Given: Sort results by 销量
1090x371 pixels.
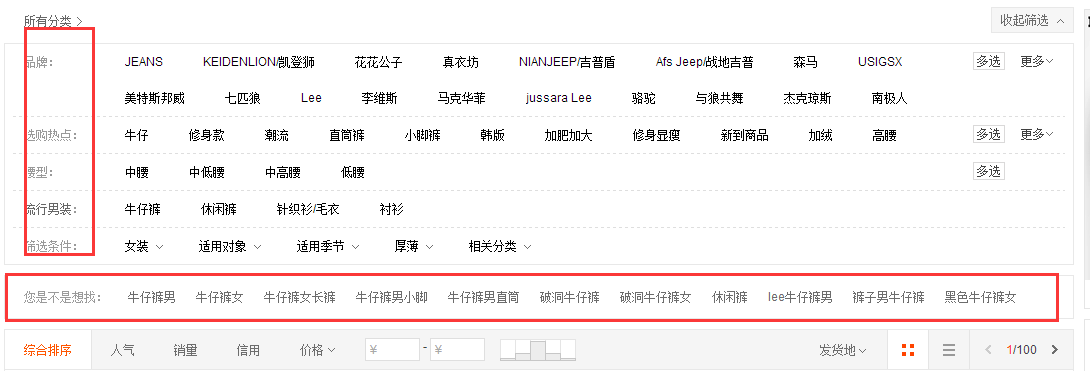Looking at the screenshot, I should pyautogui.click(x=186, y=350).
